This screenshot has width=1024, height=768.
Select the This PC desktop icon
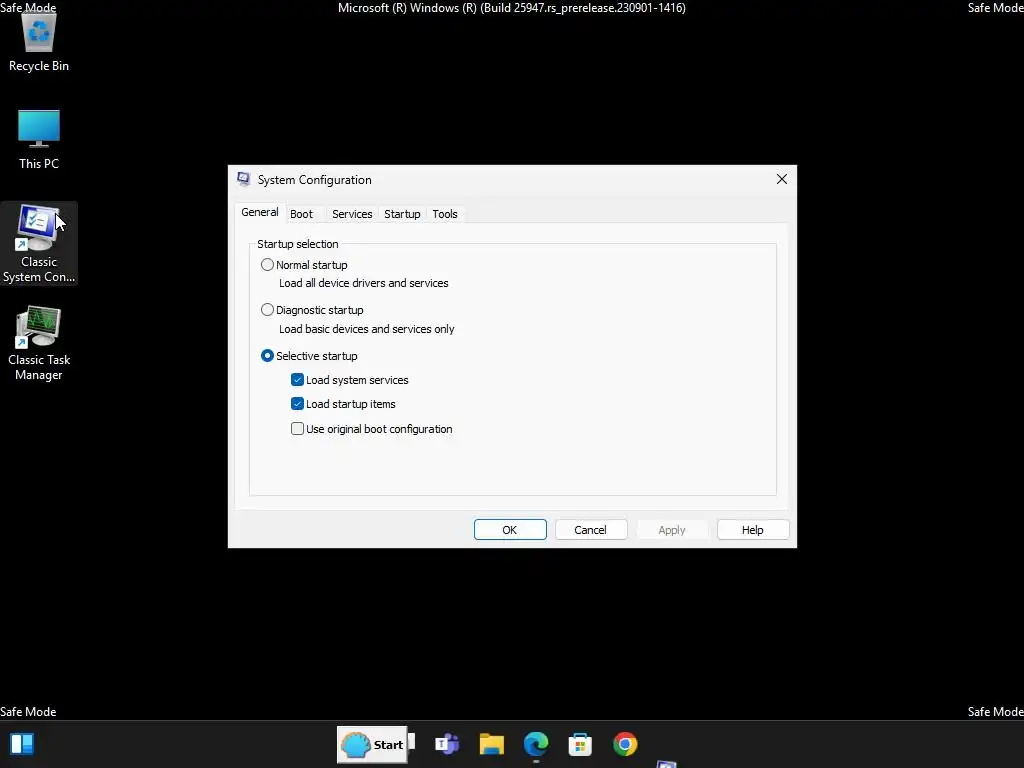click(39, 140)
